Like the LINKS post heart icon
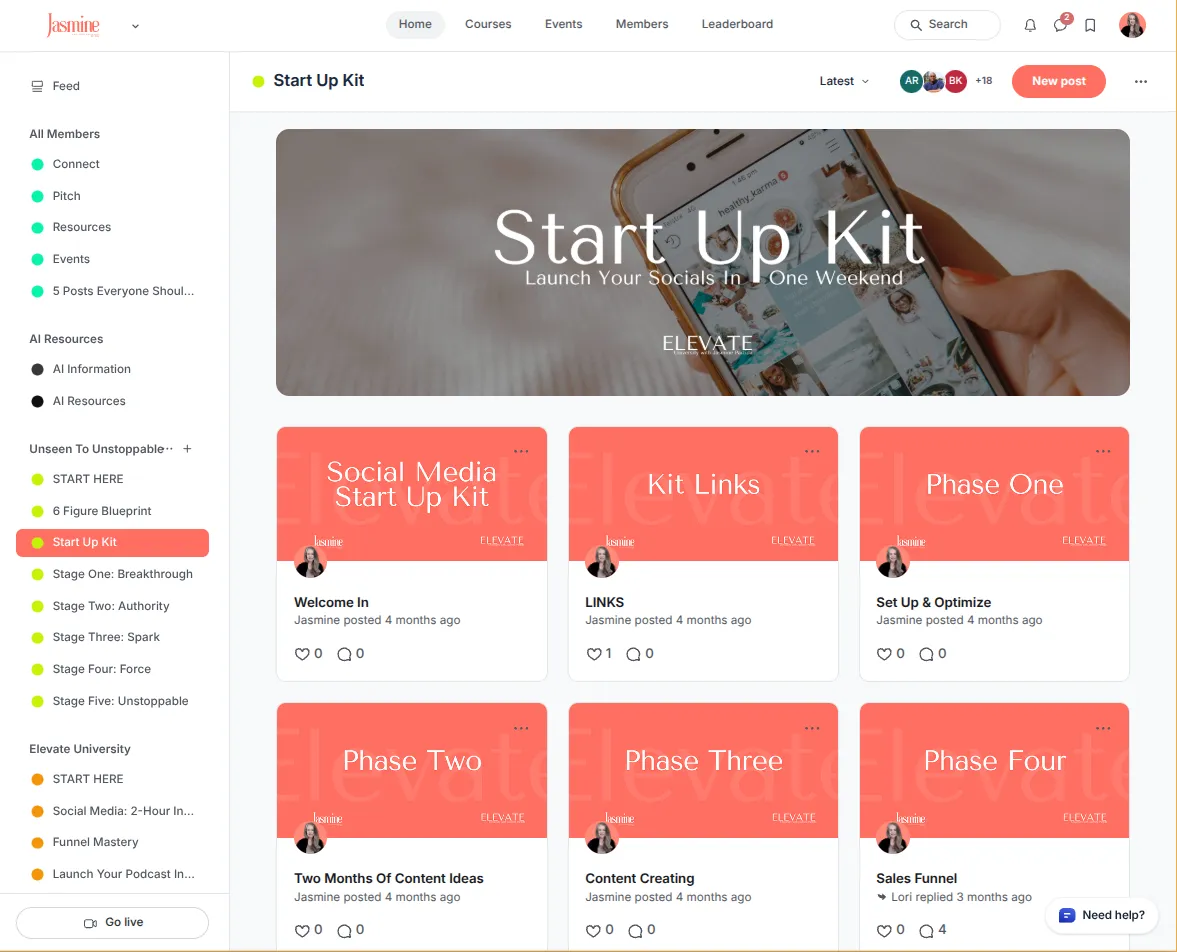The width and height of the screenshot is (1177, 952). click(594, 654)
